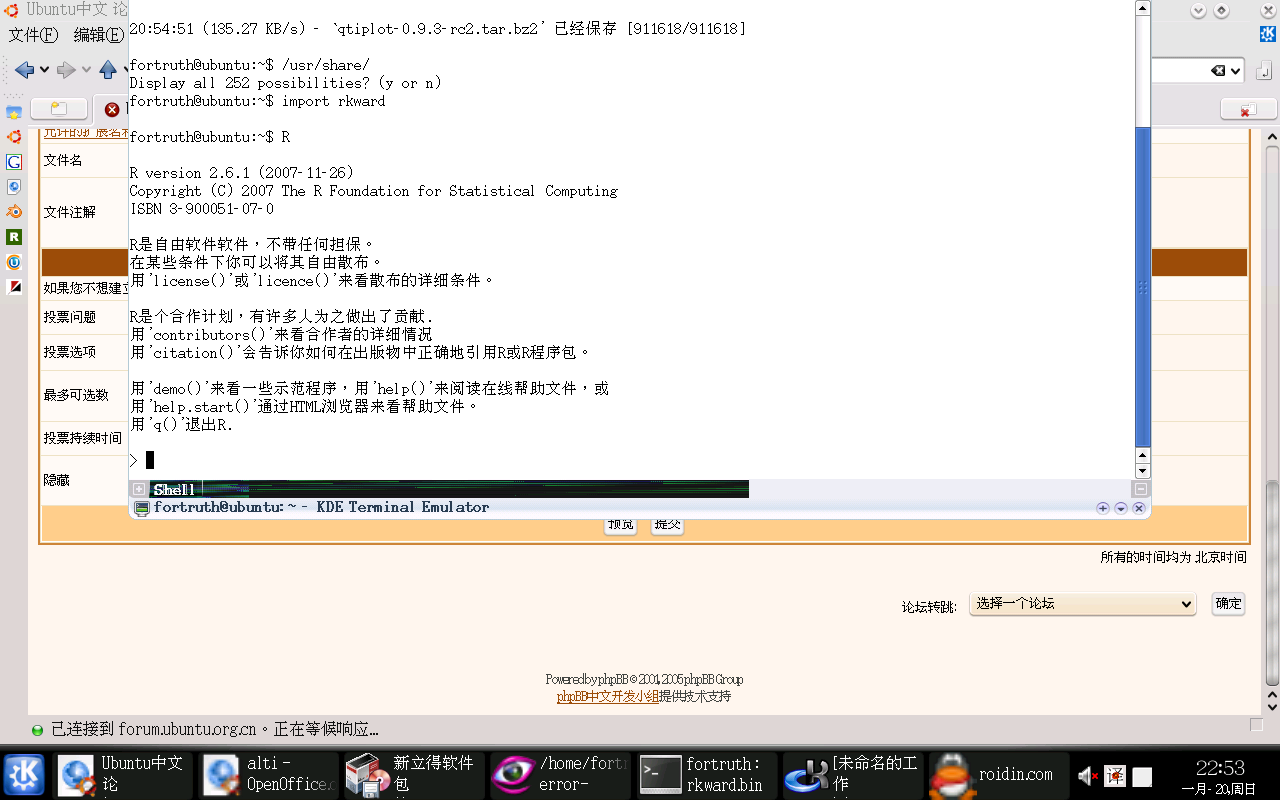Close the current browser tab button
The width and height of the screenshot is (1280, 800).
tap(1247, 110)
